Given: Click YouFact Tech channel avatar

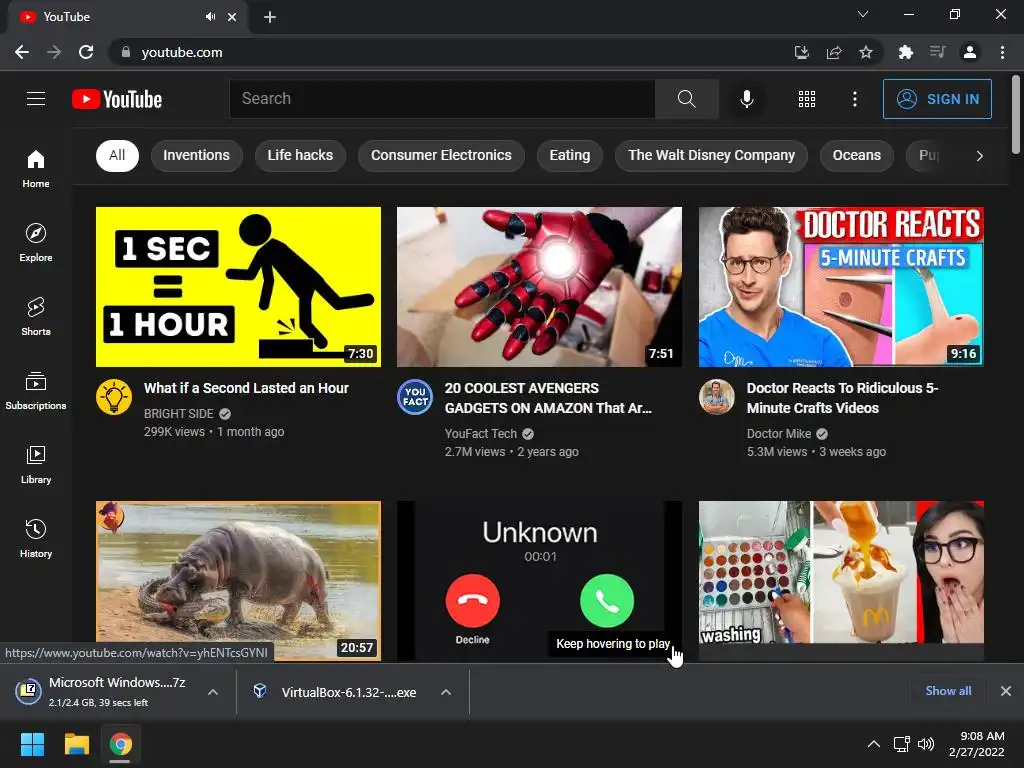Looking at the screenshot, I should point(415,396).
